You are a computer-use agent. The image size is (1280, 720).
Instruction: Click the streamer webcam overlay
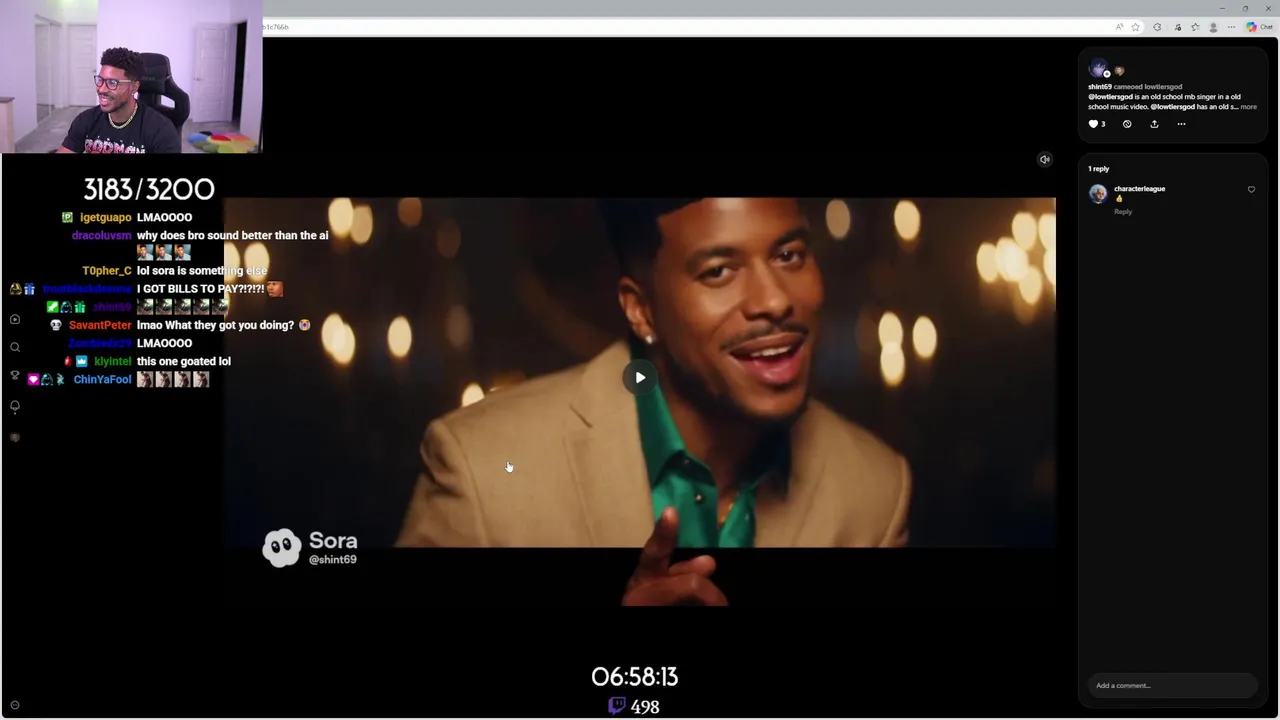[x=131, y=76]
